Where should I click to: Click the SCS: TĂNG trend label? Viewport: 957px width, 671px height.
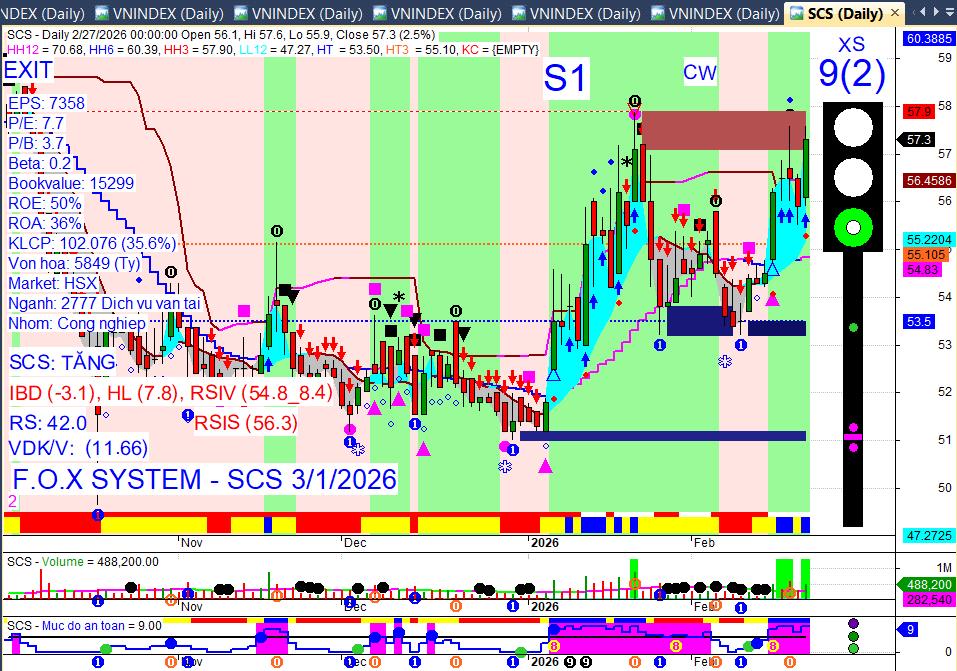62,362
